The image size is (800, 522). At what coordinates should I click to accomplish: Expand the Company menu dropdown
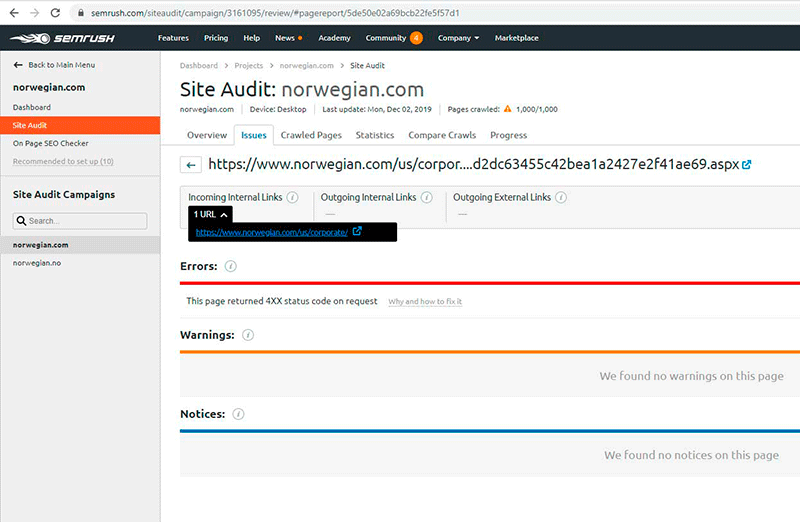point(458,38)
